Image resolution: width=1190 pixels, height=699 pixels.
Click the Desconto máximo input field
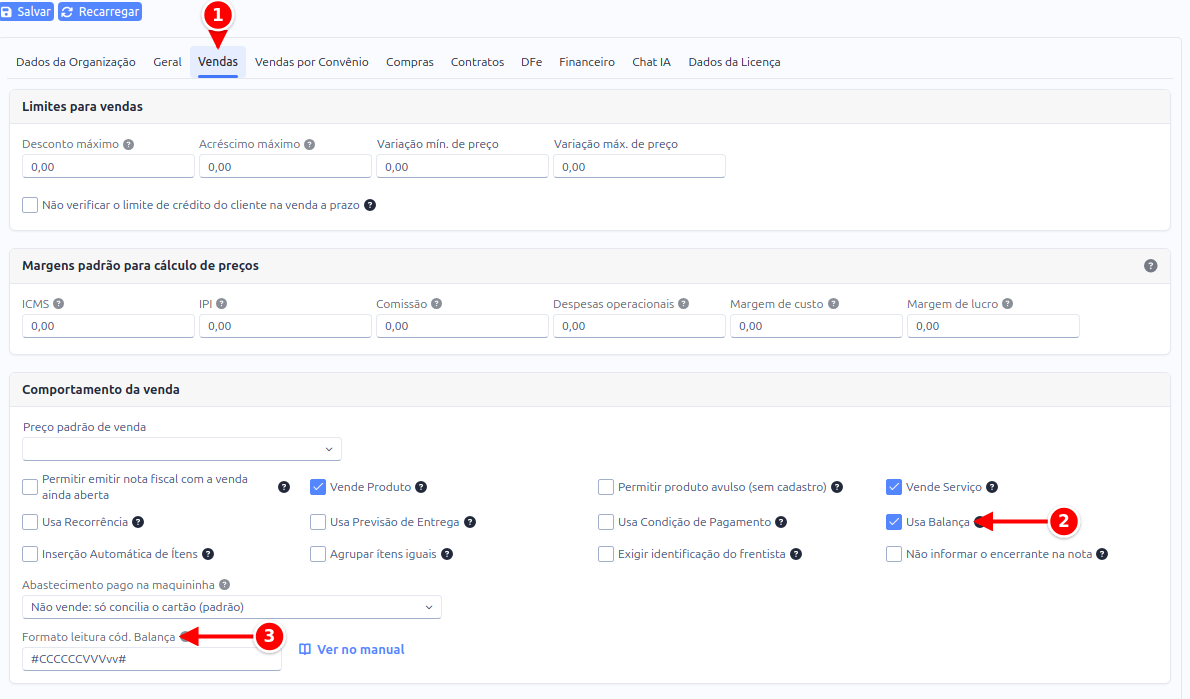(x=109, y=167)
